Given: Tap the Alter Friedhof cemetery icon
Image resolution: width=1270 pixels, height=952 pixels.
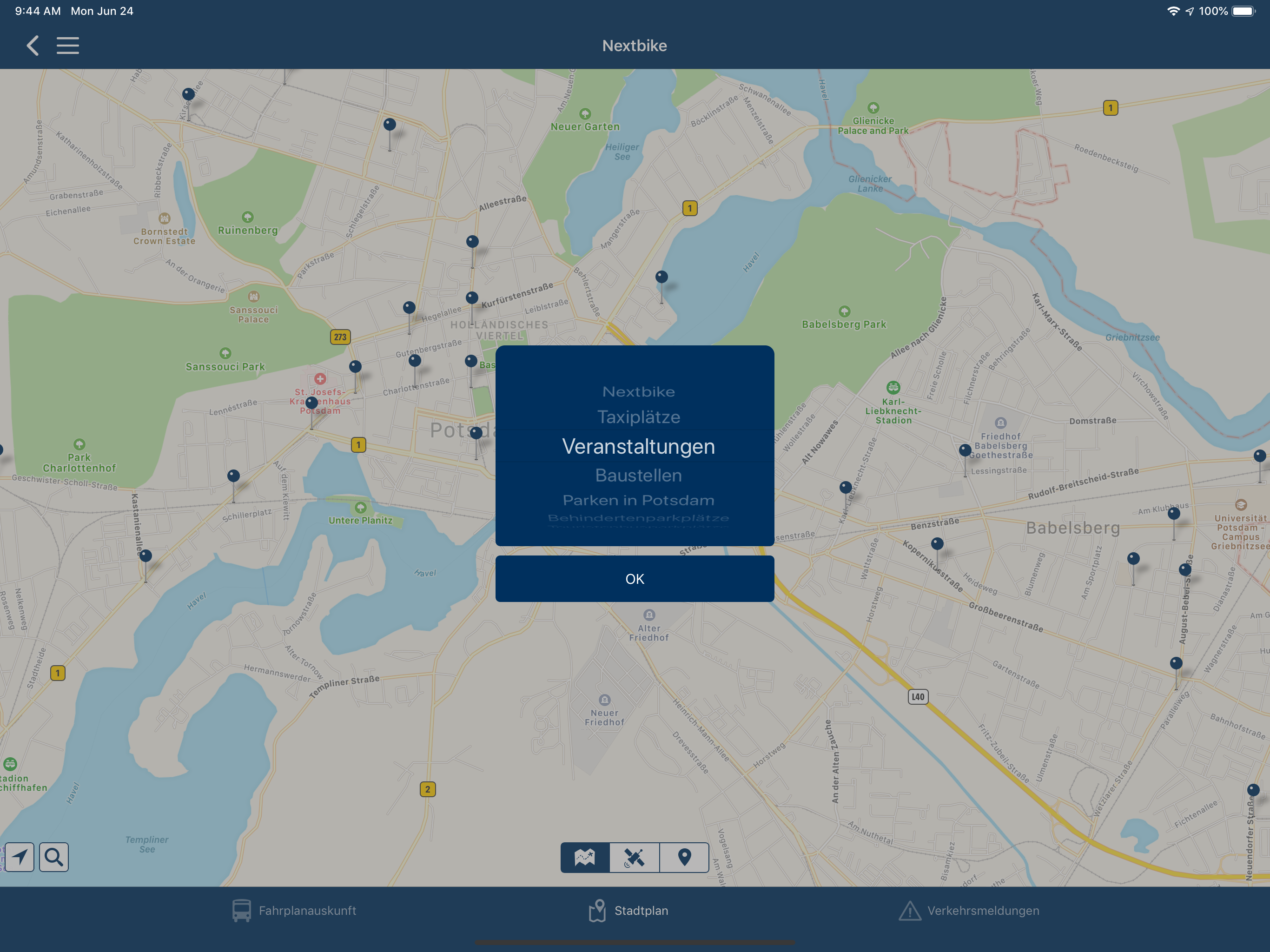Looking at the screenshot, I should tap(649, 615).
